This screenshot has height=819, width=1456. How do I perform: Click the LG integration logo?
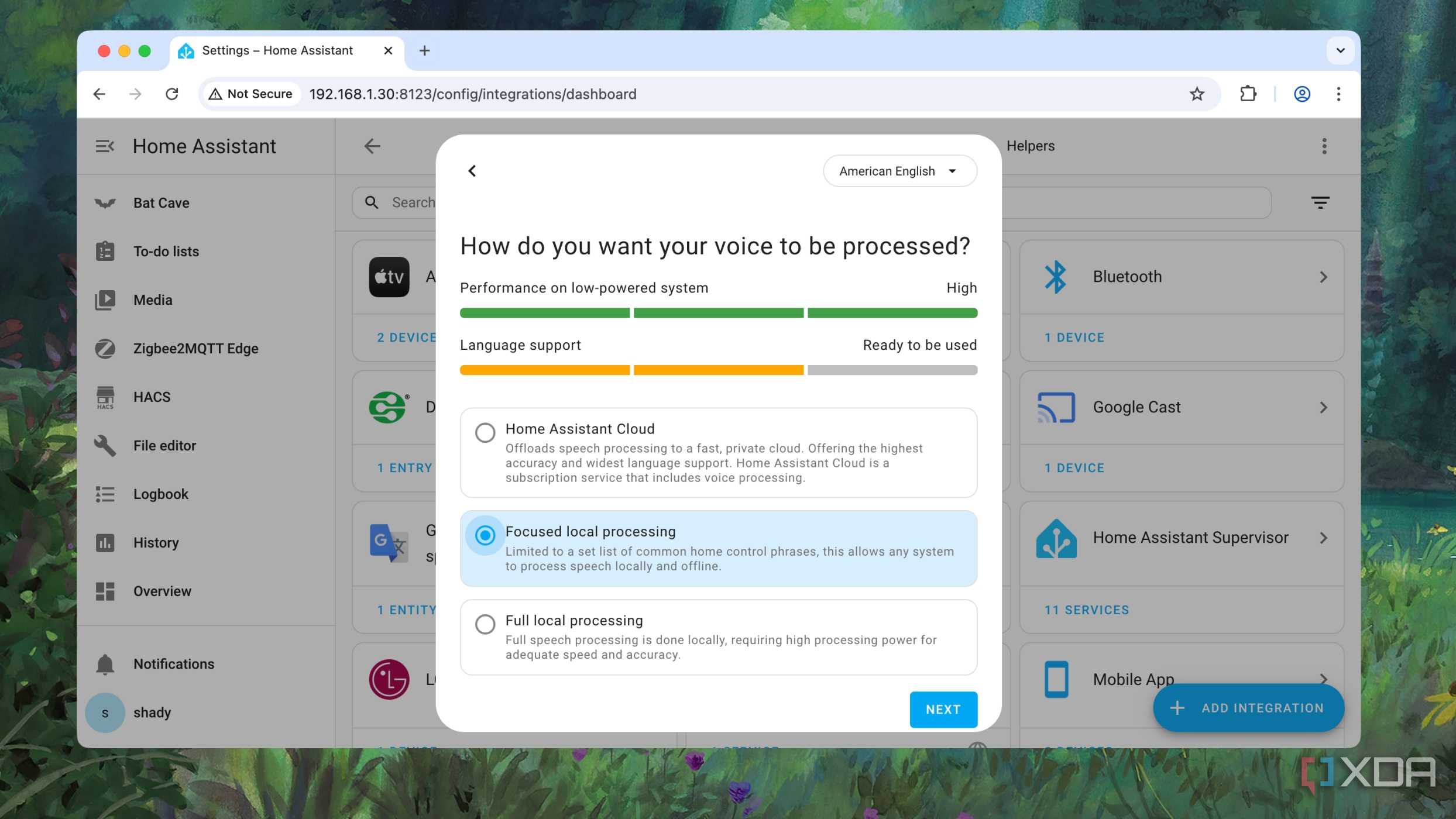click(389, 679)
